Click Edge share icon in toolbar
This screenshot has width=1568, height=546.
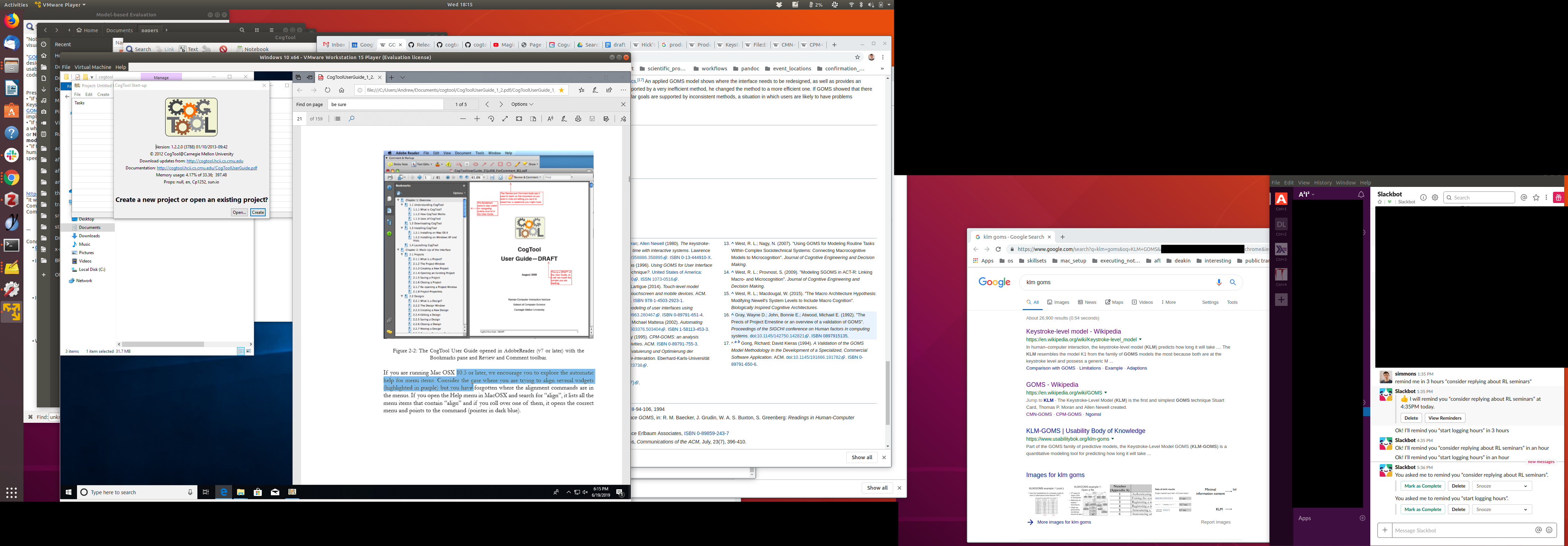tap(609, 90)
